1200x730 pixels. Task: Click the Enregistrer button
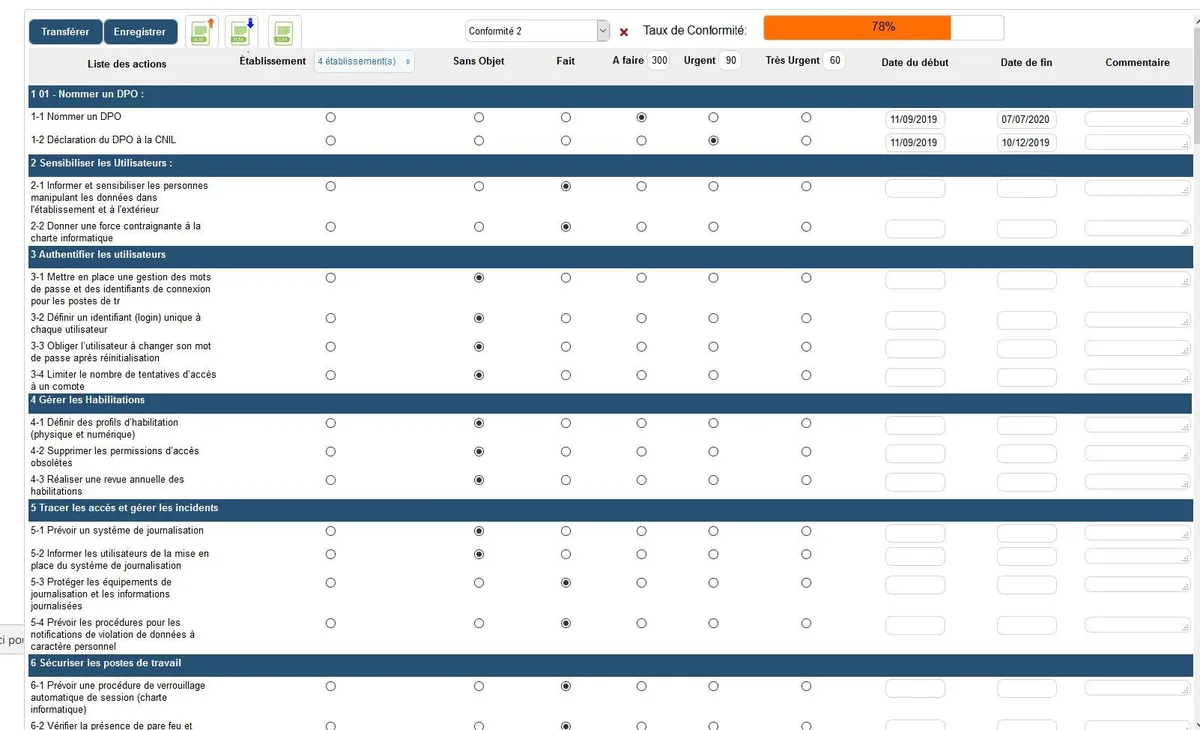pos(140,32)
